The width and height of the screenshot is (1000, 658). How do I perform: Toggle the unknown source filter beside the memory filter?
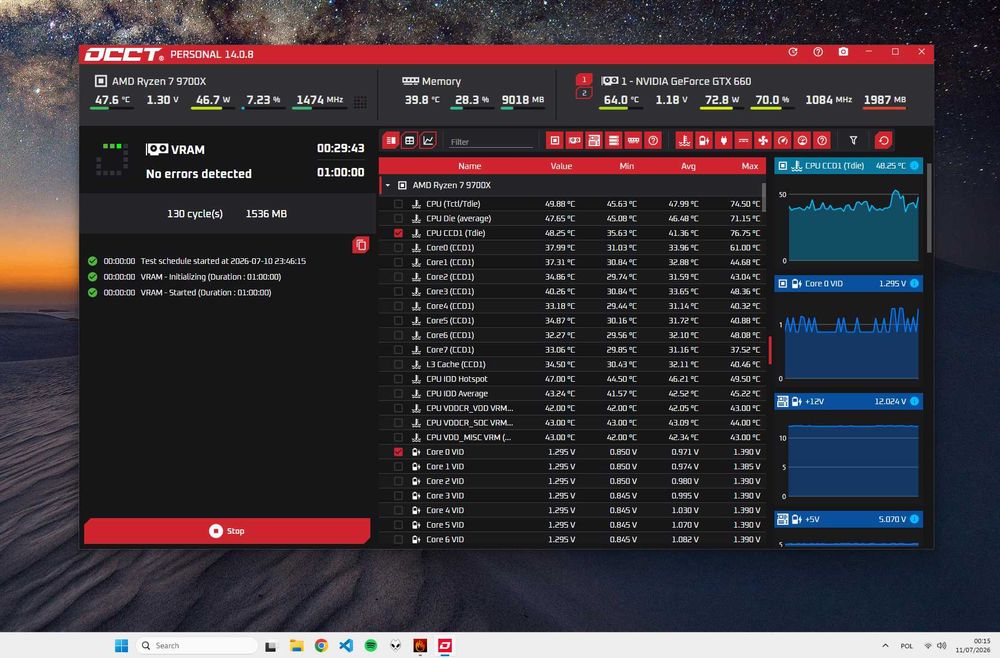click(x=653, y=140)
